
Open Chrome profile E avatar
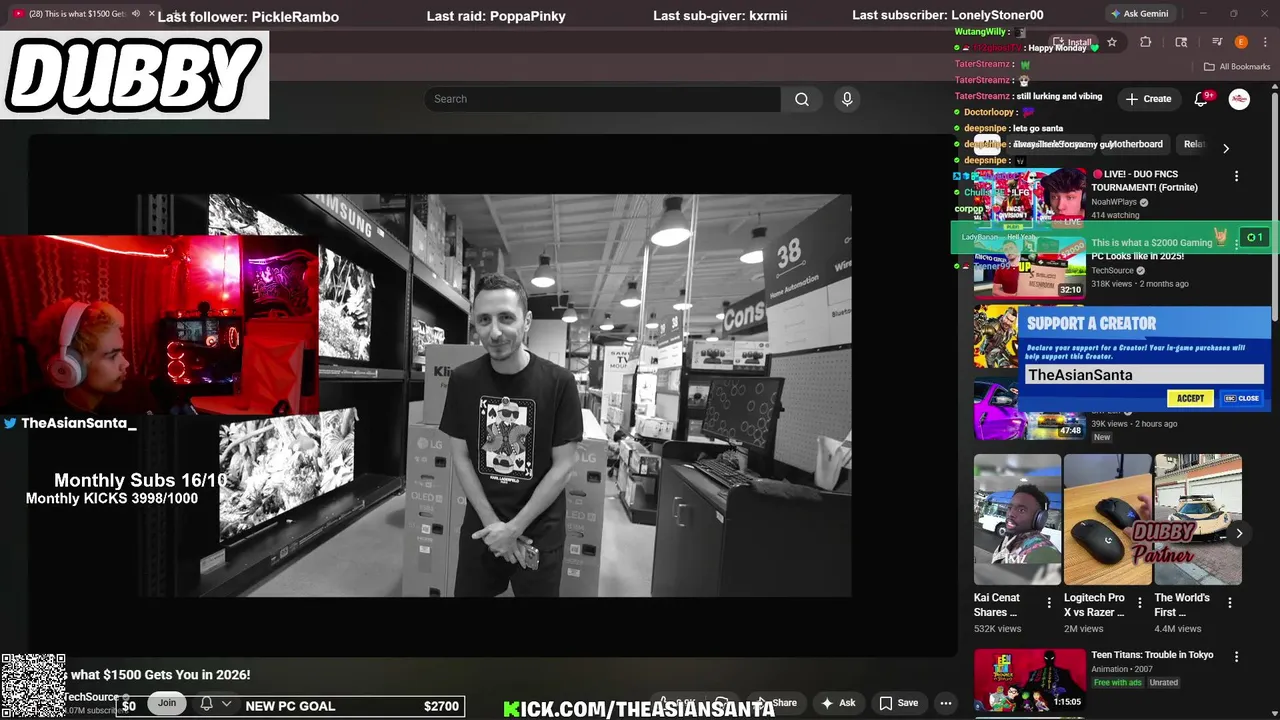1241,42
